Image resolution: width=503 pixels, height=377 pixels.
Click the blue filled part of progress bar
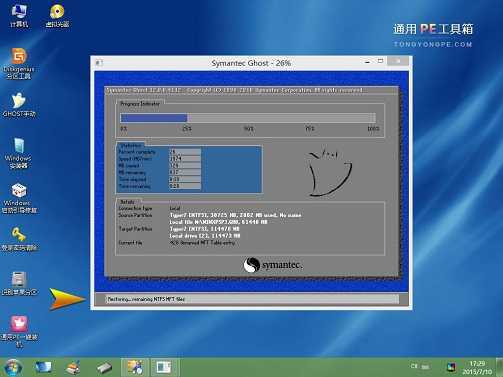point(154,118)
